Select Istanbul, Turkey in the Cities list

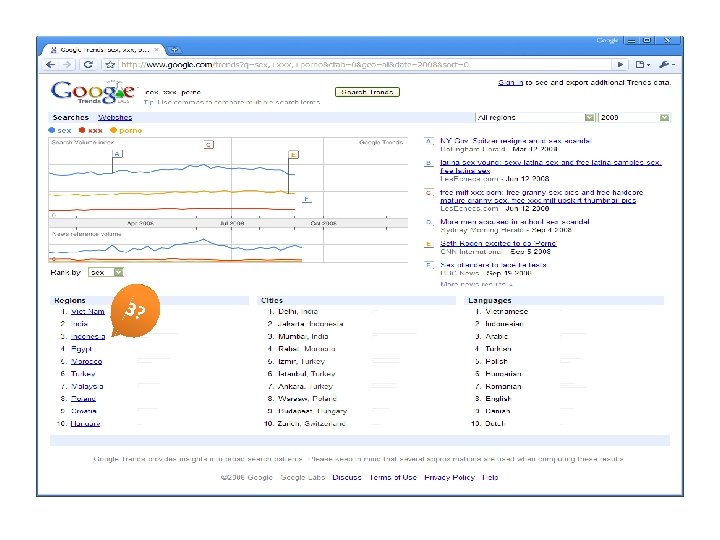tap(306, 374)
